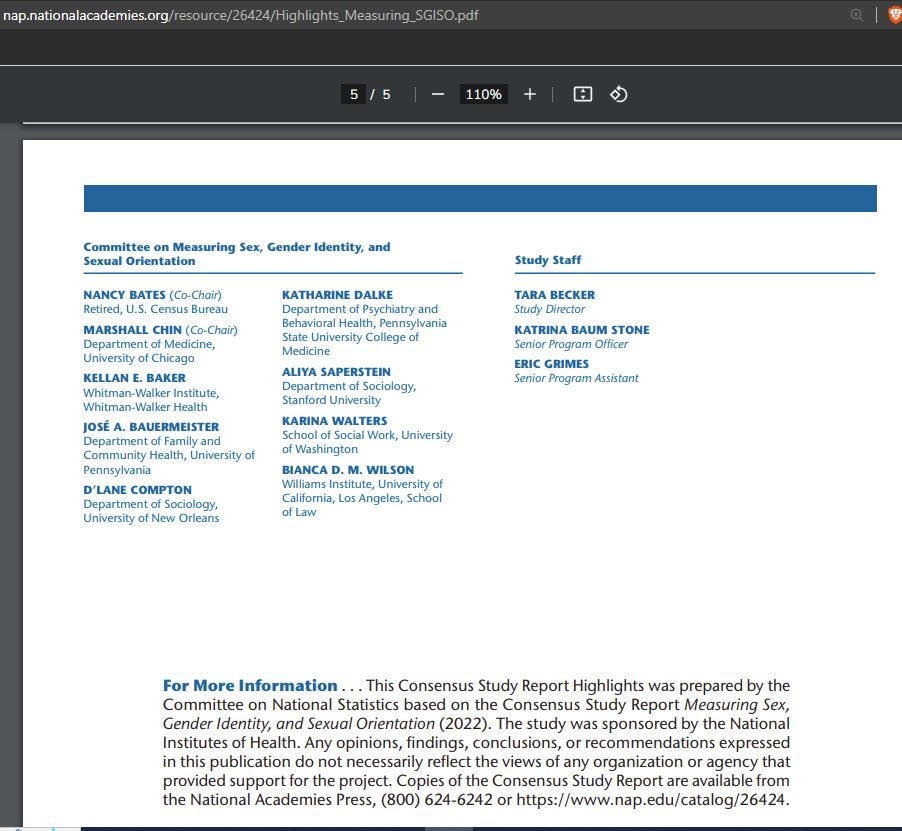902x831 pixels.
Task: Click the Study Staff heading
Action: point(548,260)
